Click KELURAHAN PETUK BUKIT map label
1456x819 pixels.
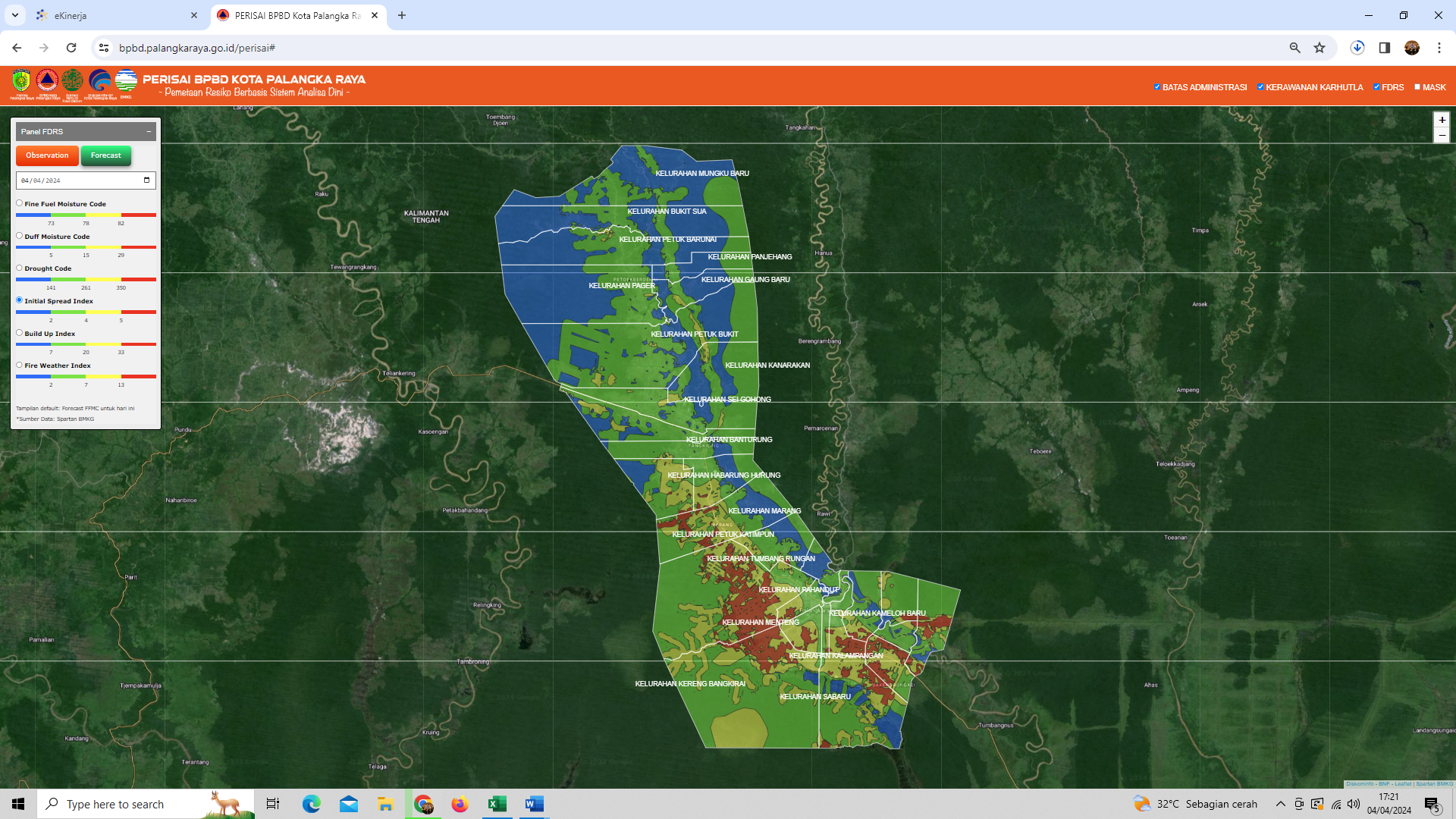coord(695,334)
